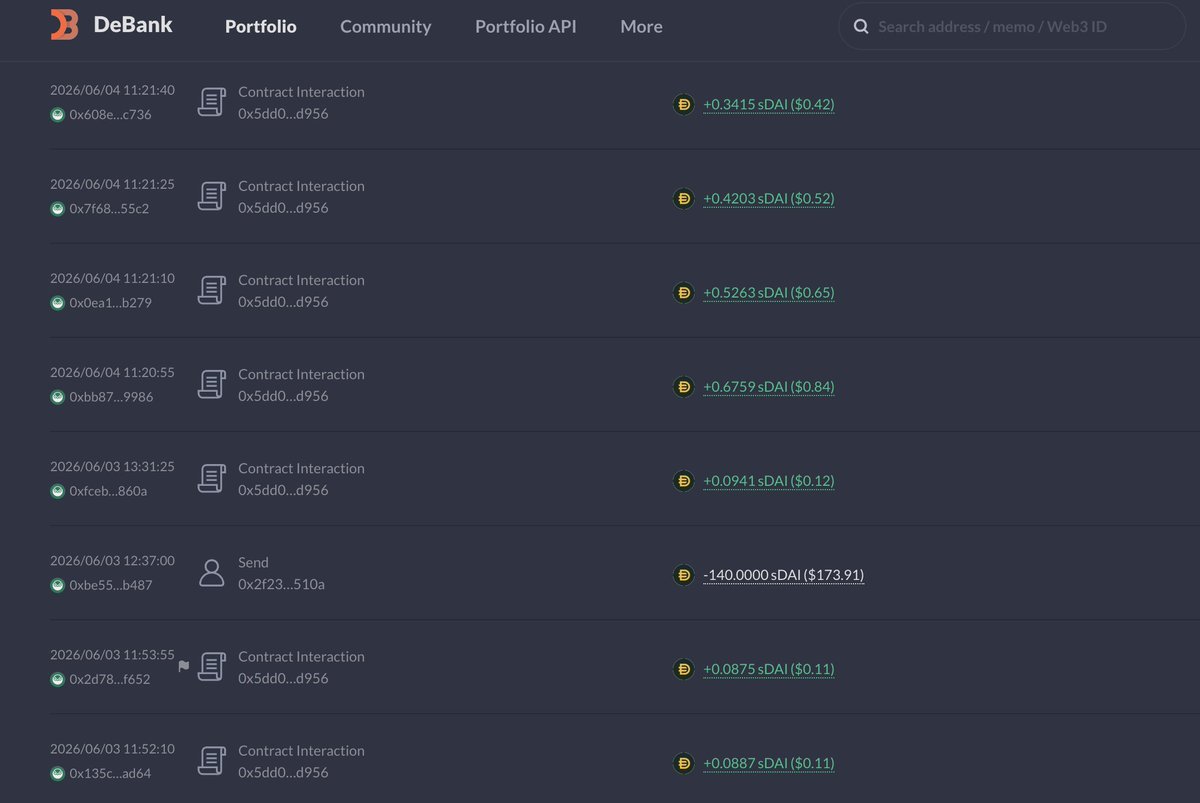Open the Portfolio tab
This screenshot has height=803, width=1200.
pos(260,27)
